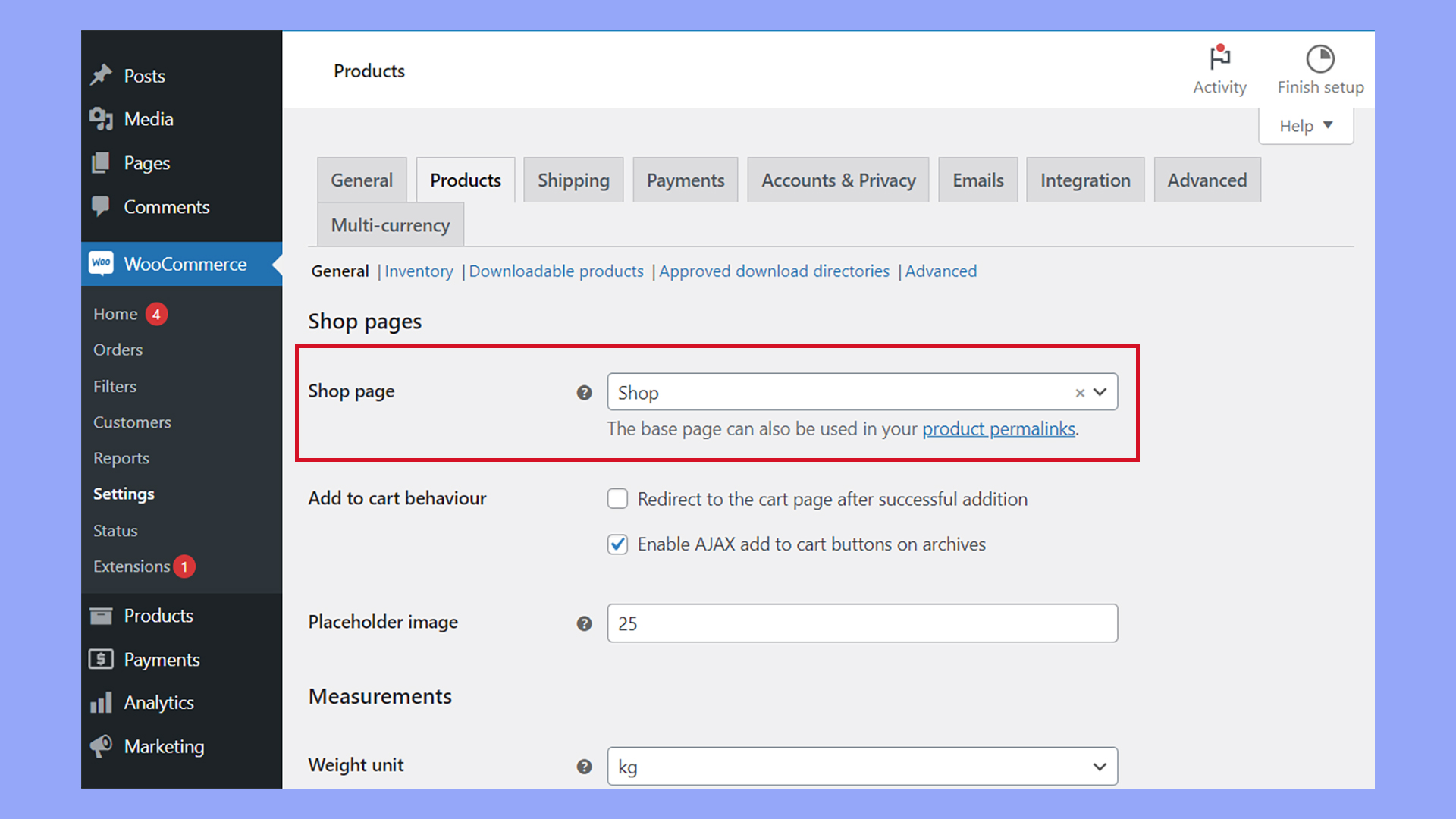This screenshot has width=1456, height=819.
Task: Click the Activity icon top right
Action: tap(1220, 58)
